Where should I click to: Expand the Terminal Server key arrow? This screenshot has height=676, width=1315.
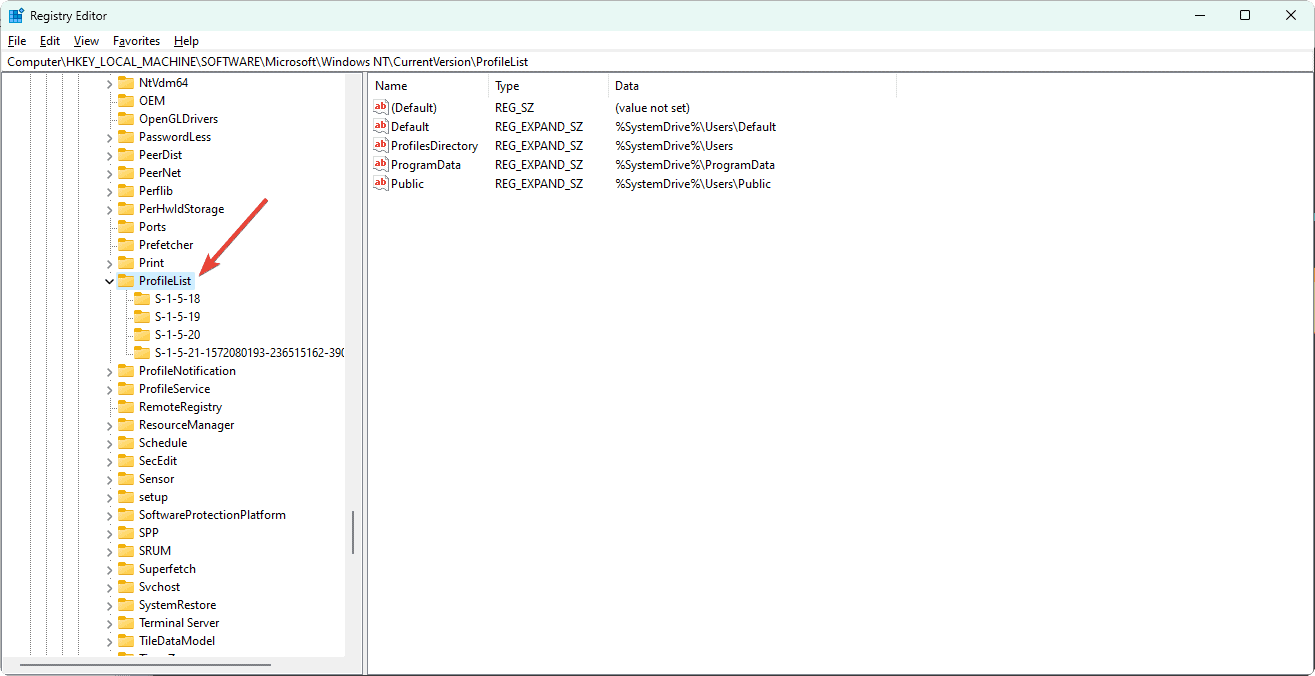110,623
